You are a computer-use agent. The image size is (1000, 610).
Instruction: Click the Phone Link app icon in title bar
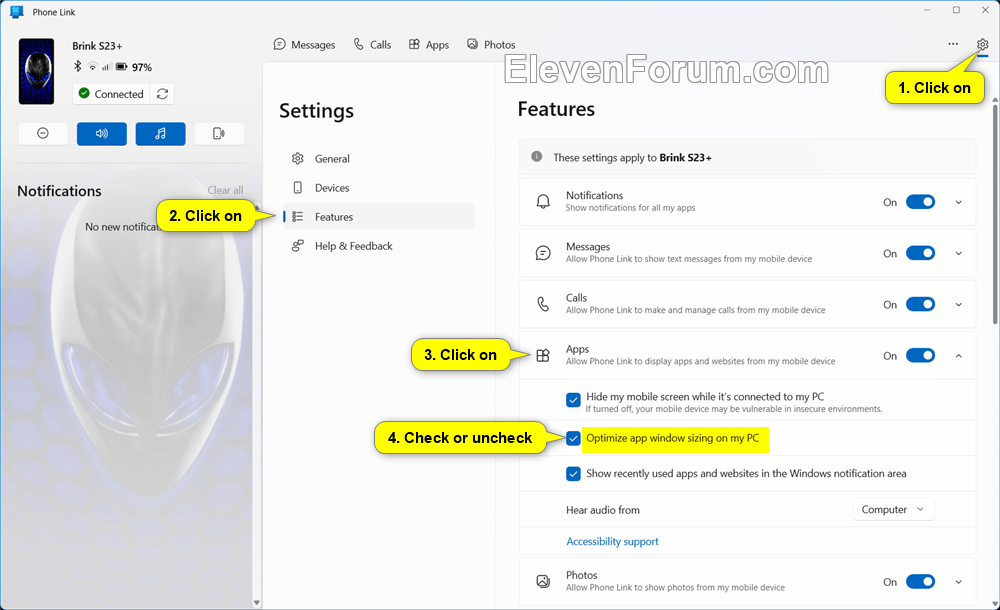[17, 11]
